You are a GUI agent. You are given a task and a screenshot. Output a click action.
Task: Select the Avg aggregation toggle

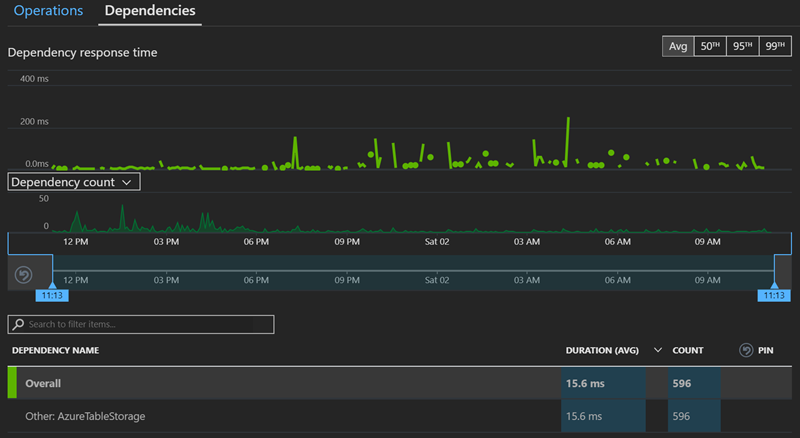[x=678, y=46]
